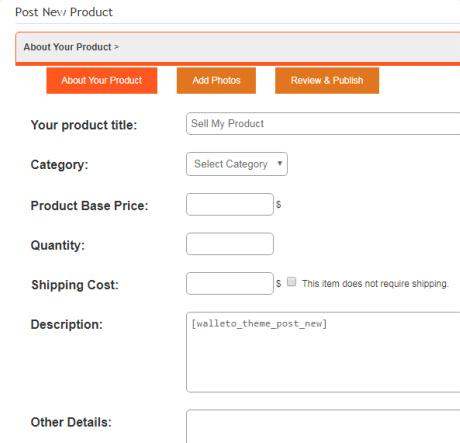
Task: Click the Your product title label
Action: click(x=84, y=125)
